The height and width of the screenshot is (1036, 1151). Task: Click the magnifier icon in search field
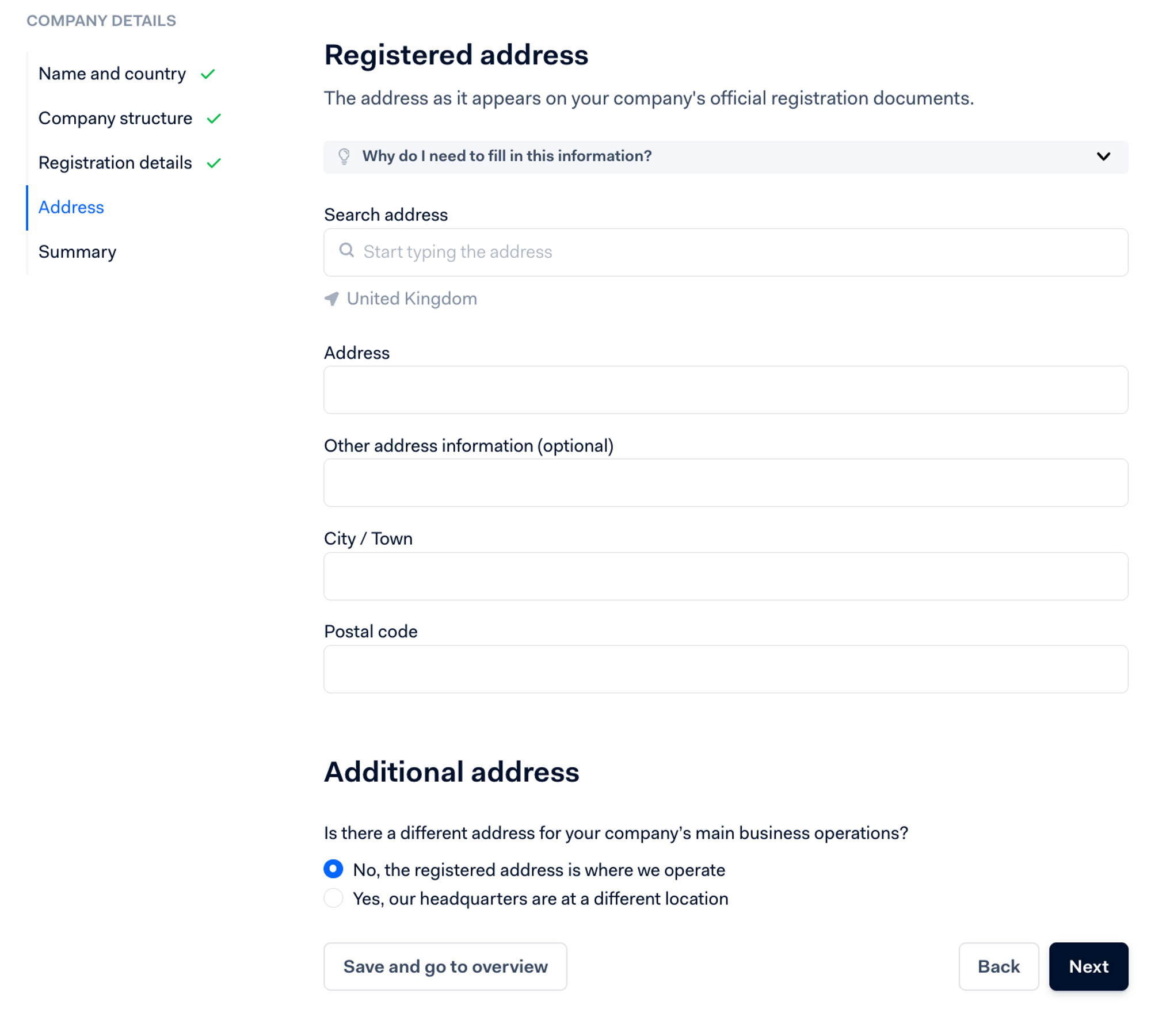[x=346, y=250]
